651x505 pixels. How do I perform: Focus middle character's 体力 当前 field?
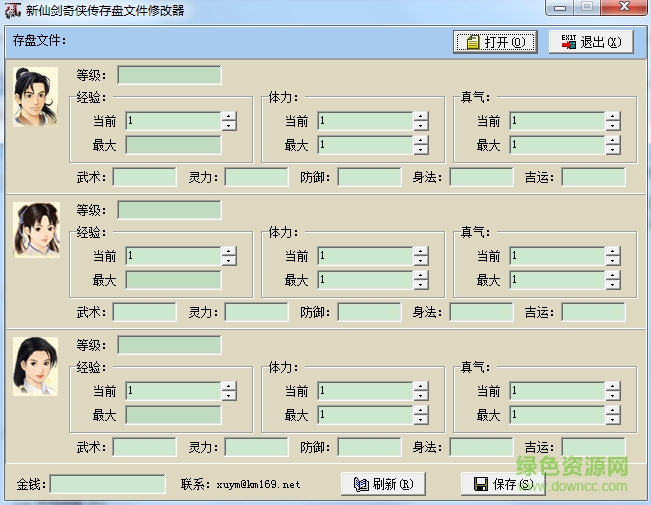click(365, 256)
